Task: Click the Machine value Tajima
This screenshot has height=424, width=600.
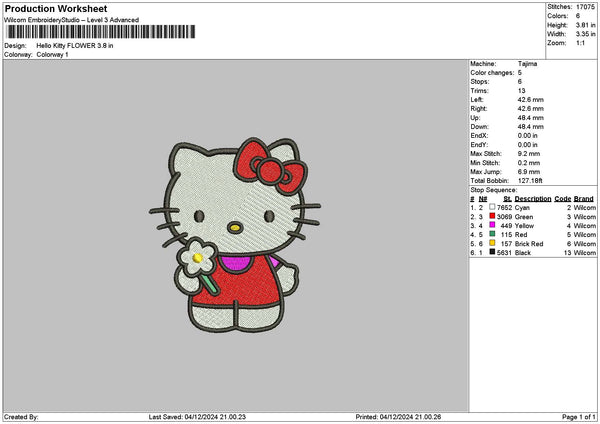Action: pyautogui.click(x=527, y=64)
